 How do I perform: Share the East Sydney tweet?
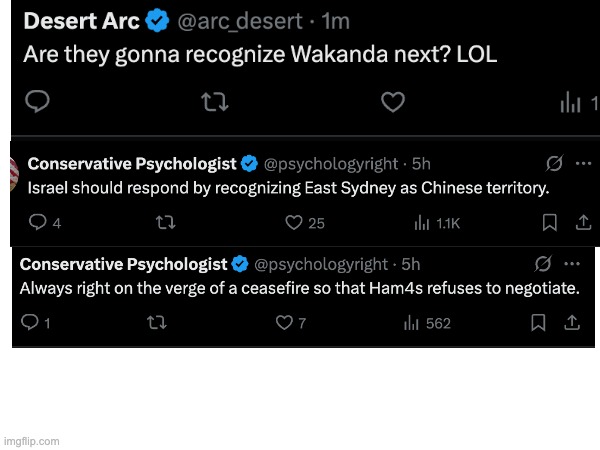pos(583,222)
